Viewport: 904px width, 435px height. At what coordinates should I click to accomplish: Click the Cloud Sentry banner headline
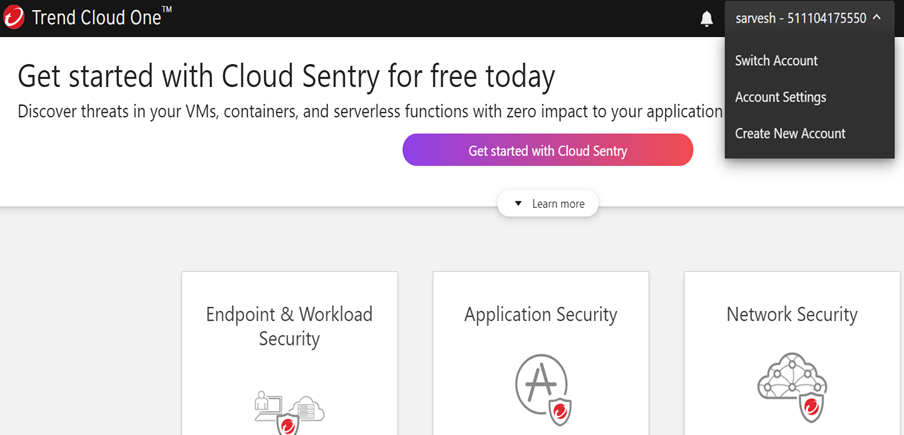(286, 76)
